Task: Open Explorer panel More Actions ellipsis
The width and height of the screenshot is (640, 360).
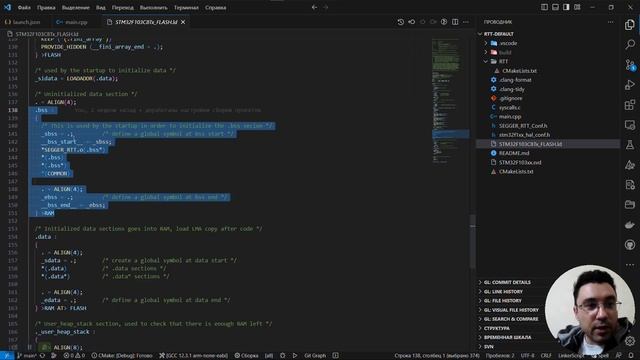Action: [x=611, y=22]
